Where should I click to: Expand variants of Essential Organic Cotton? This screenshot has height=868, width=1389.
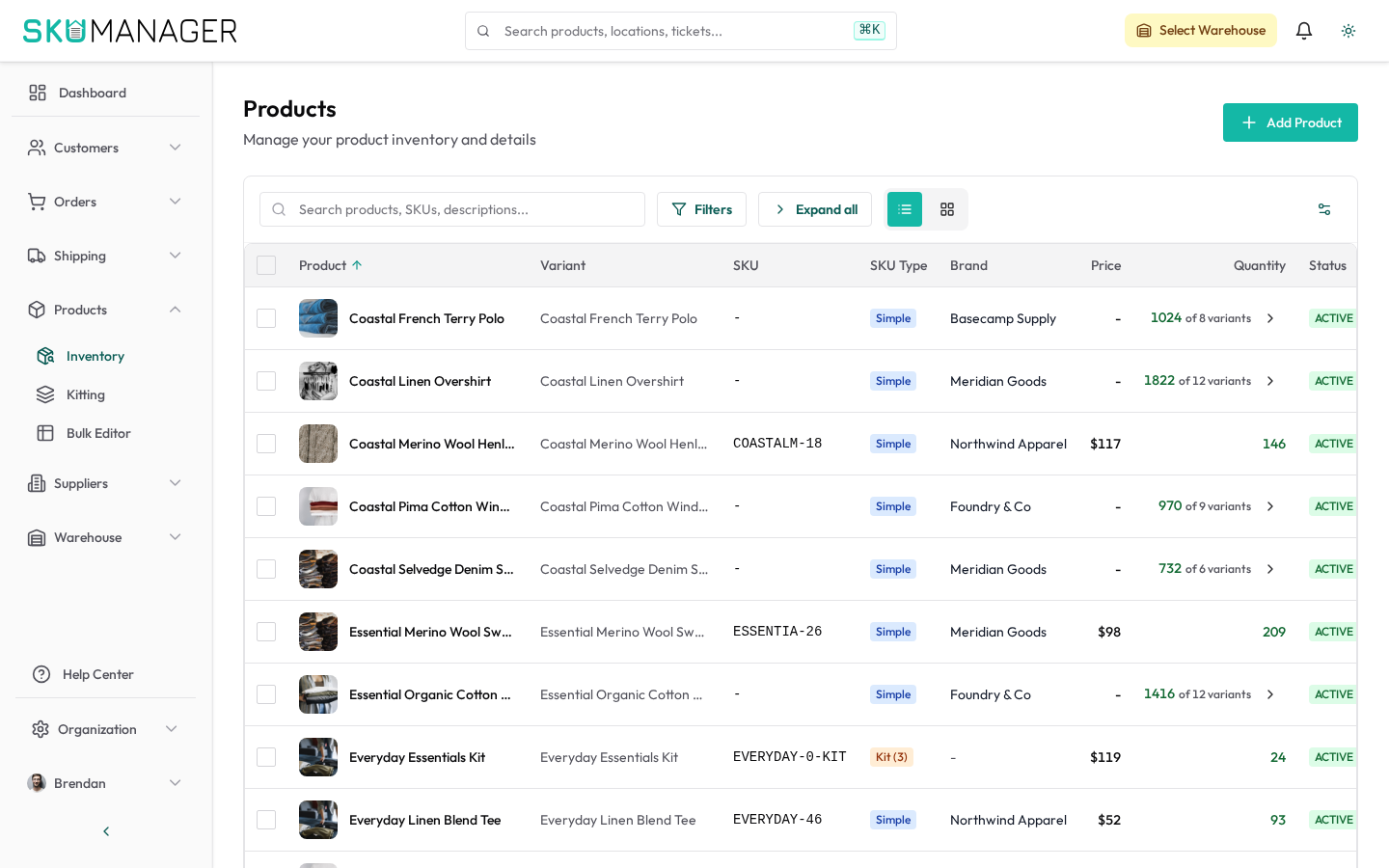click(1270, 694)
